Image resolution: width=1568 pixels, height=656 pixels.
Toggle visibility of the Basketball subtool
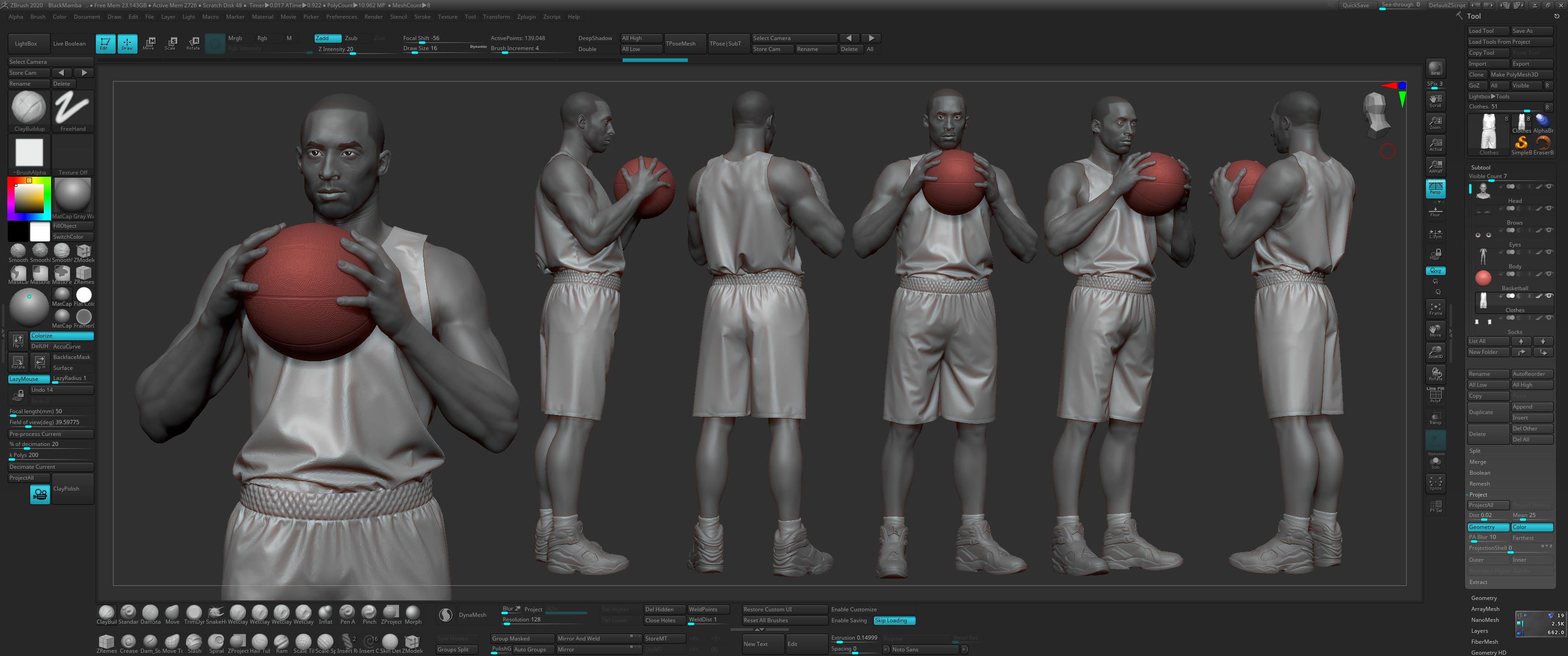[x=1548, y=274]
